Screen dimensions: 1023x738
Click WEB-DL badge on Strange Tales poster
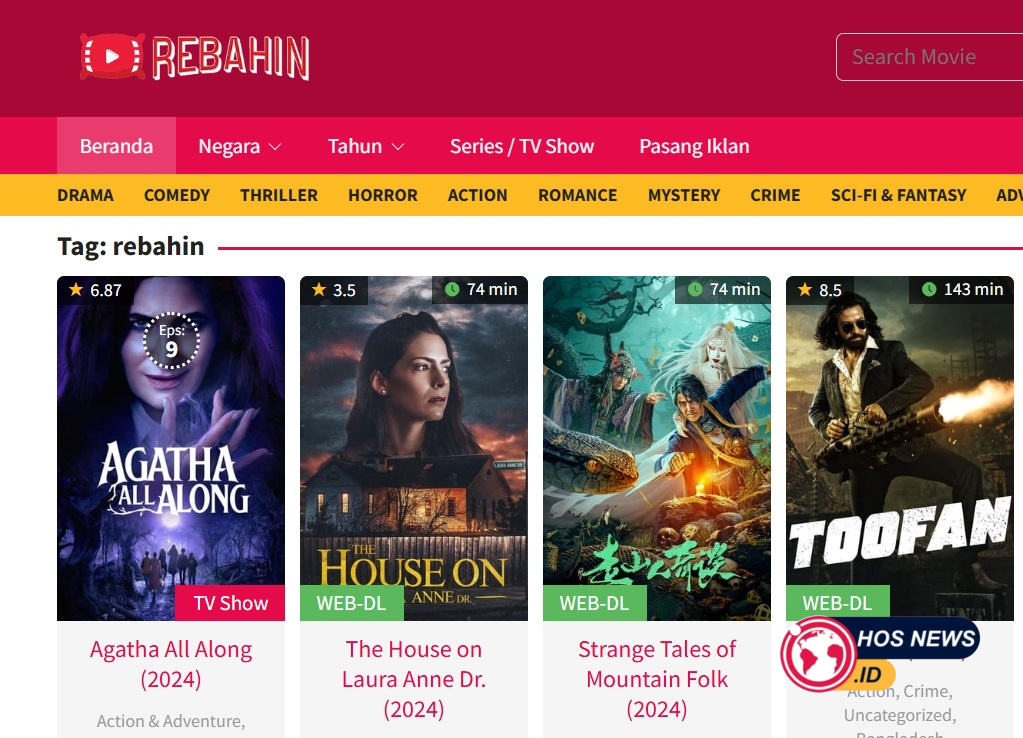594,603
